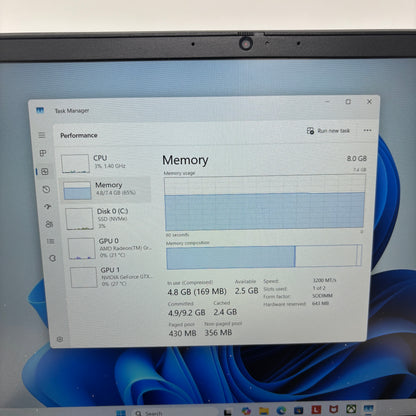The width and height of the screenshot is (416, 416).
Task: Click the Speed 3200 MT/s value
Action: [x=324, y=280]
